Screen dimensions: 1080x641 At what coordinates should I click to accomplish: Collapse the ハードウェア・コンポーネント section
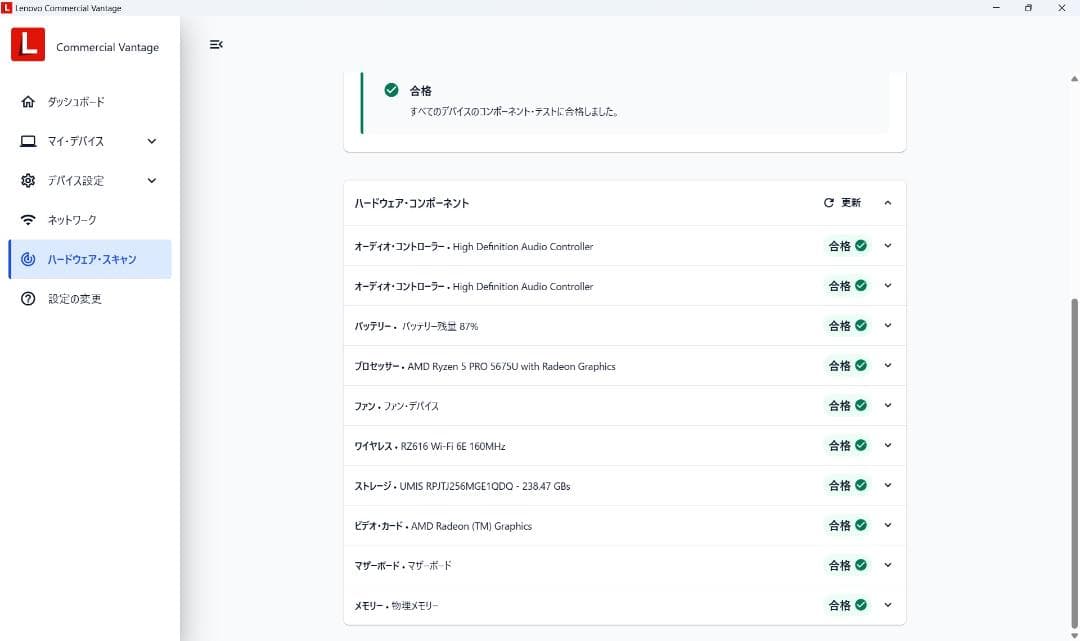click(887, 203)
